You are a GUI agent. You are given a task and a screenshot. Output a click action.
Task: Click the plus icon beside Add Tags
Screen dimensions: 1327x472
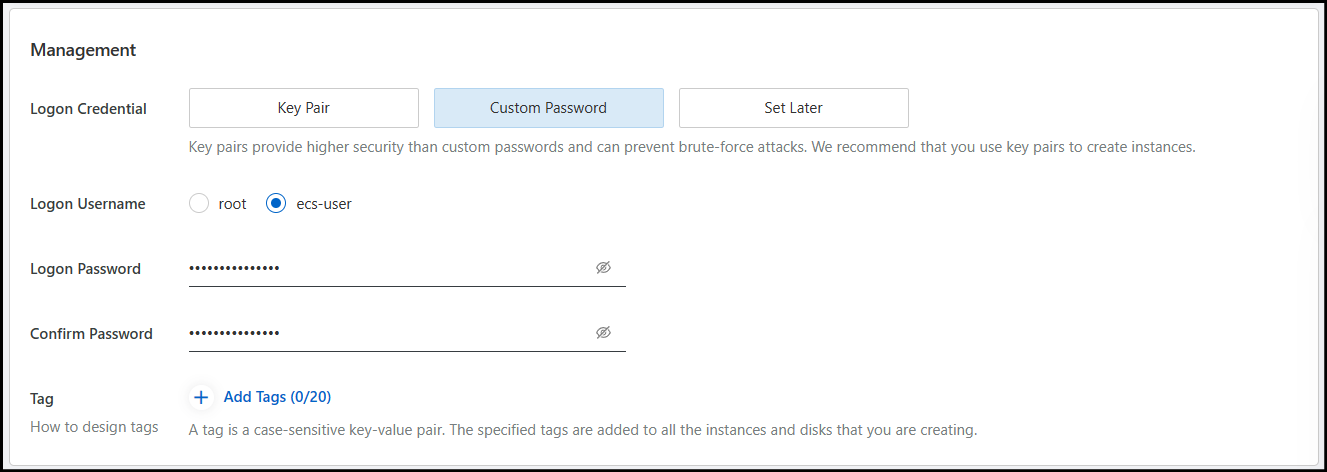click(x=201, y=398)
